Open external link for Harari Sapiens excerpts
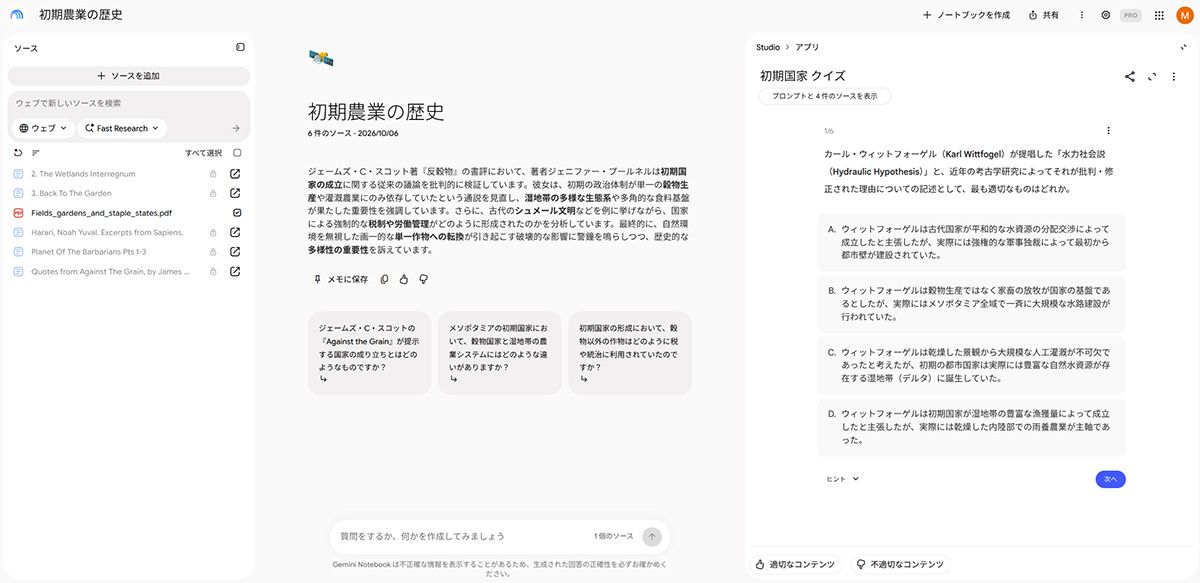 (236, 232)
